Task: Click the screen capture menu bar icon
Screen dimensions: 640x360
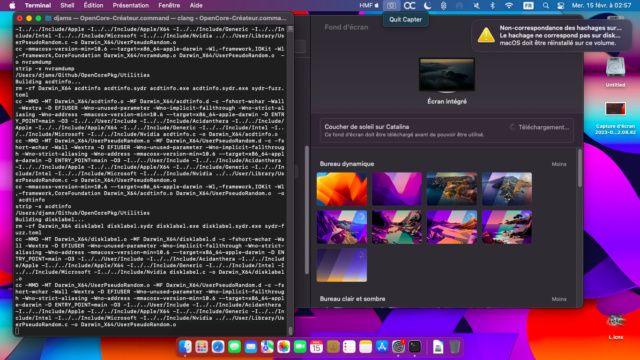Action: (x=391, y=5)
